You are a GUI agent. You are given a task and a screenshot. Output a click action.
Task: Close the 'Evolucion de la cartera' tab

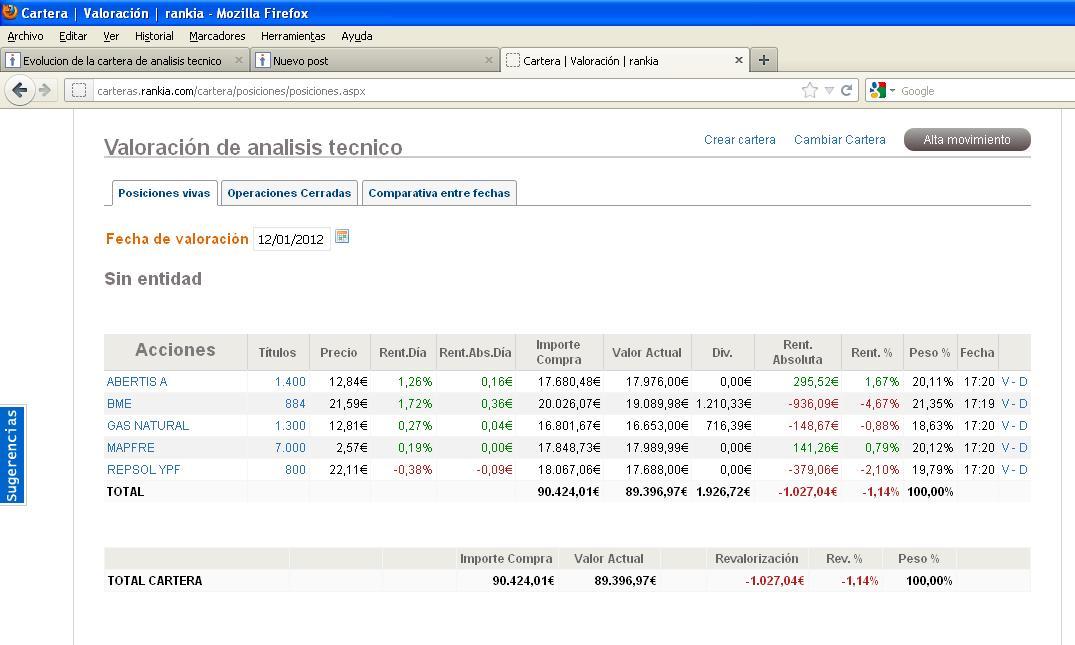tap(238, 60)
